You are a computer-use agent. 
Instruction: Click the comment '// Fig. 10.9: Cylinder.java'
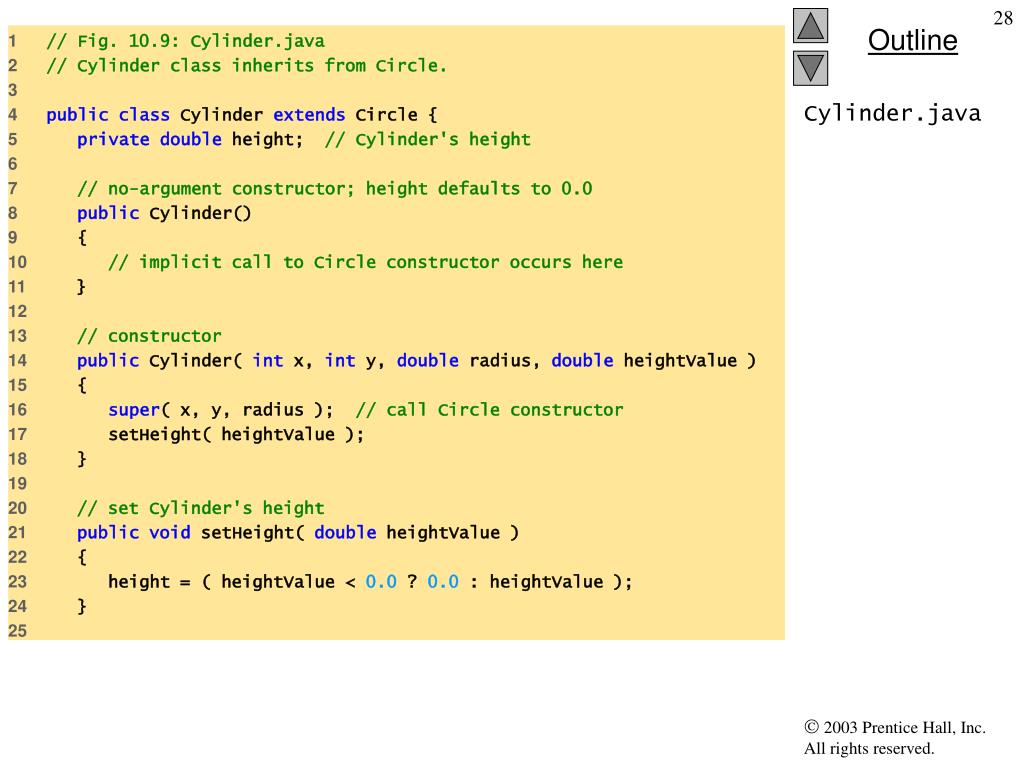[x=185, y=41]
